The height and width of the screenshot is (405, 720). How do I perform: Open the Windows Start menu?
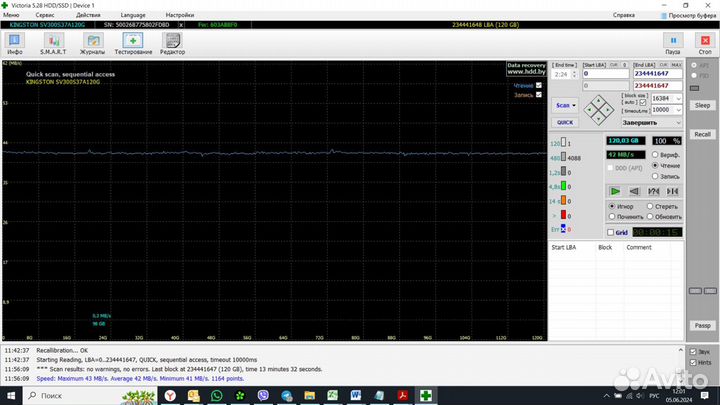tap(11, 395)
